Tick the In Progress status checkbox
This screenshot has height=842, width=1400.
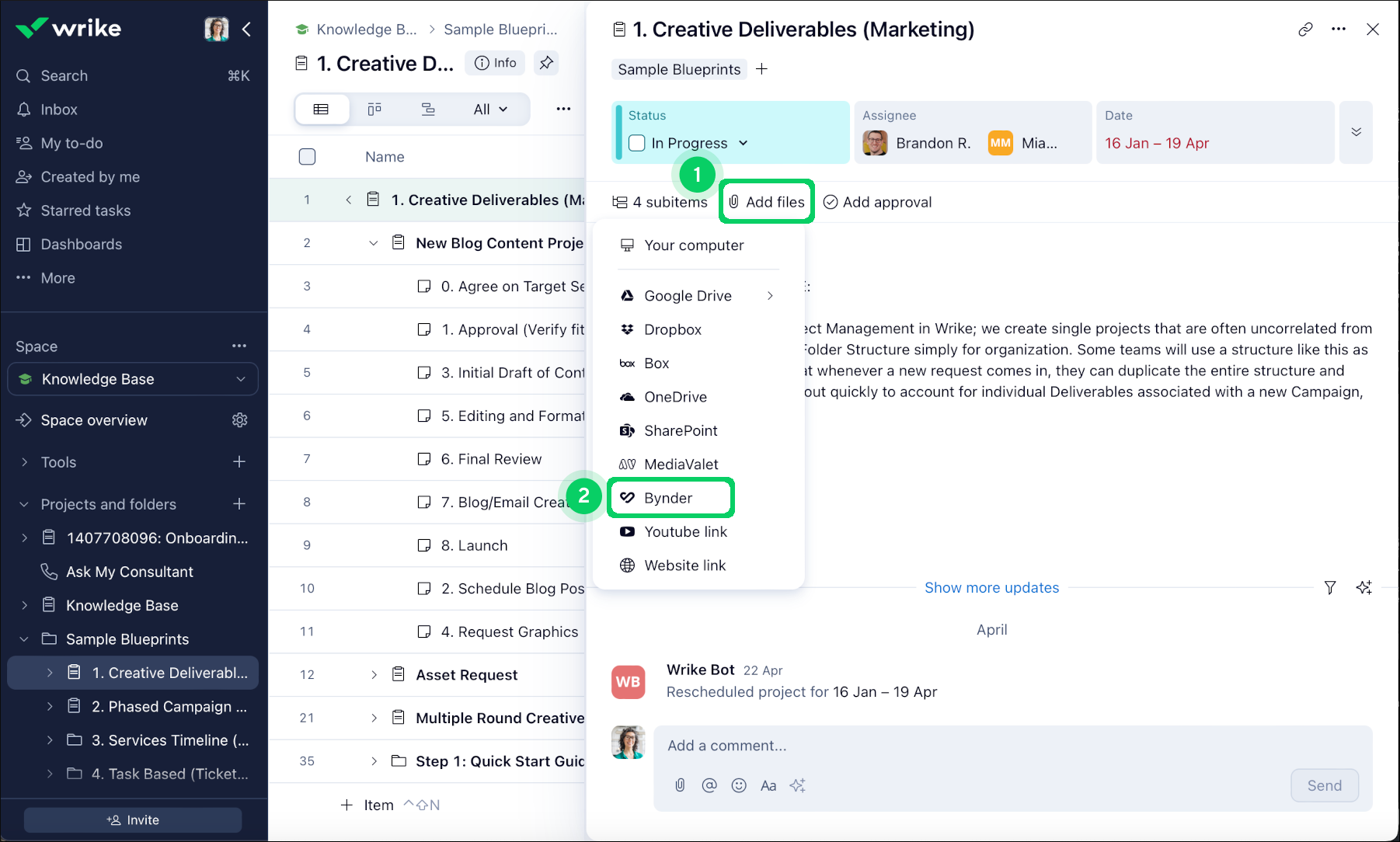637,143
